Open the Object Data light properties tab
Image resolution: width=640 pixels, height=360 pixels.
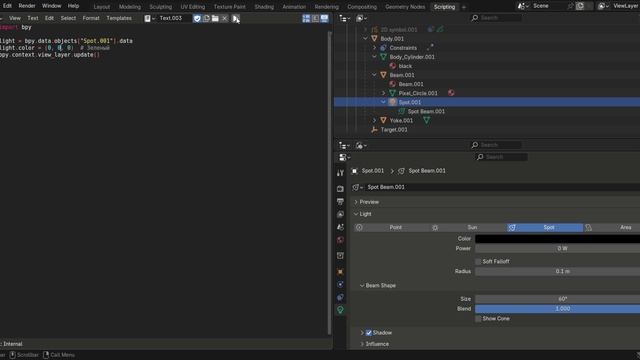coord(340,310)
